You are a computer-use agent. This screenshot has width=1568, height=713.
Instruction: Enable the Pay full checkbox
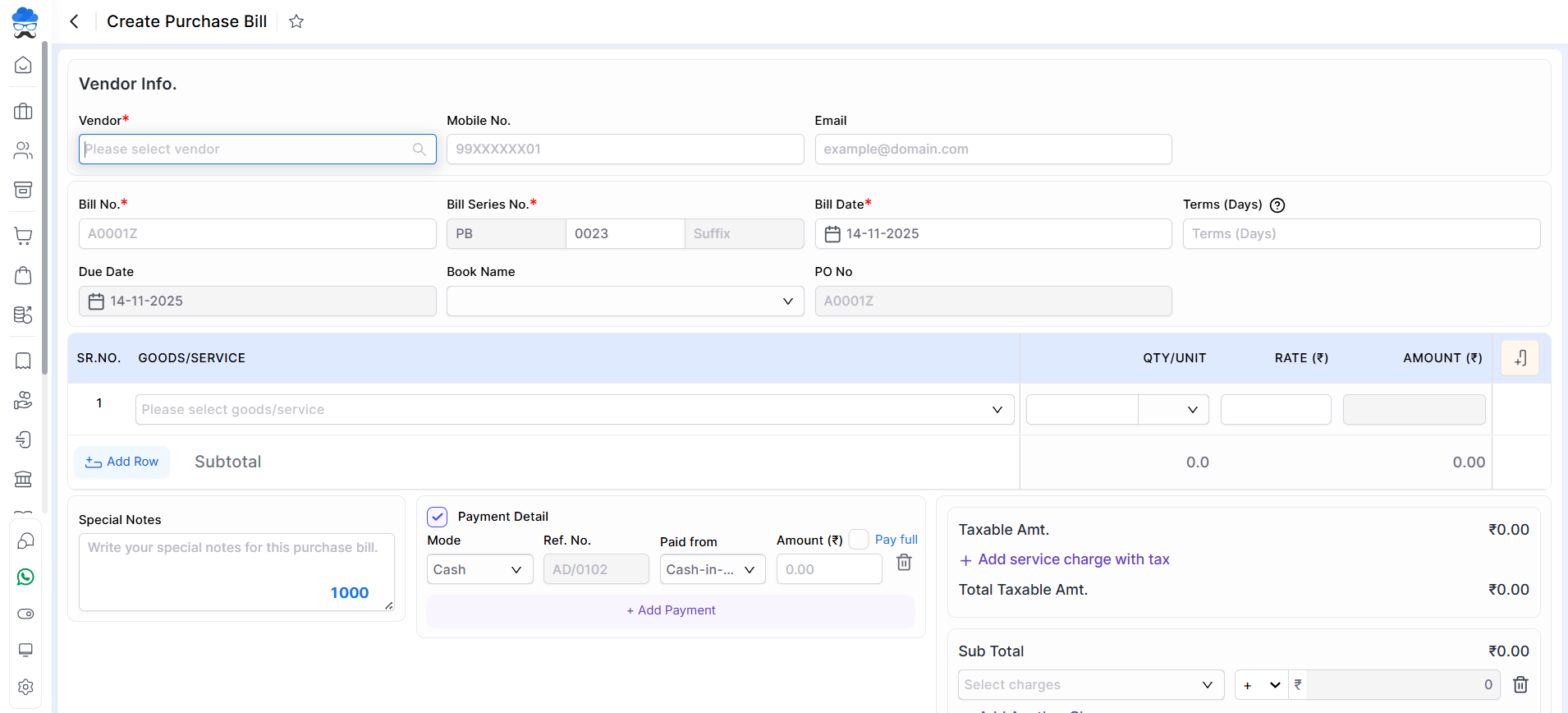pyautogui.click(x=859, y=540)
